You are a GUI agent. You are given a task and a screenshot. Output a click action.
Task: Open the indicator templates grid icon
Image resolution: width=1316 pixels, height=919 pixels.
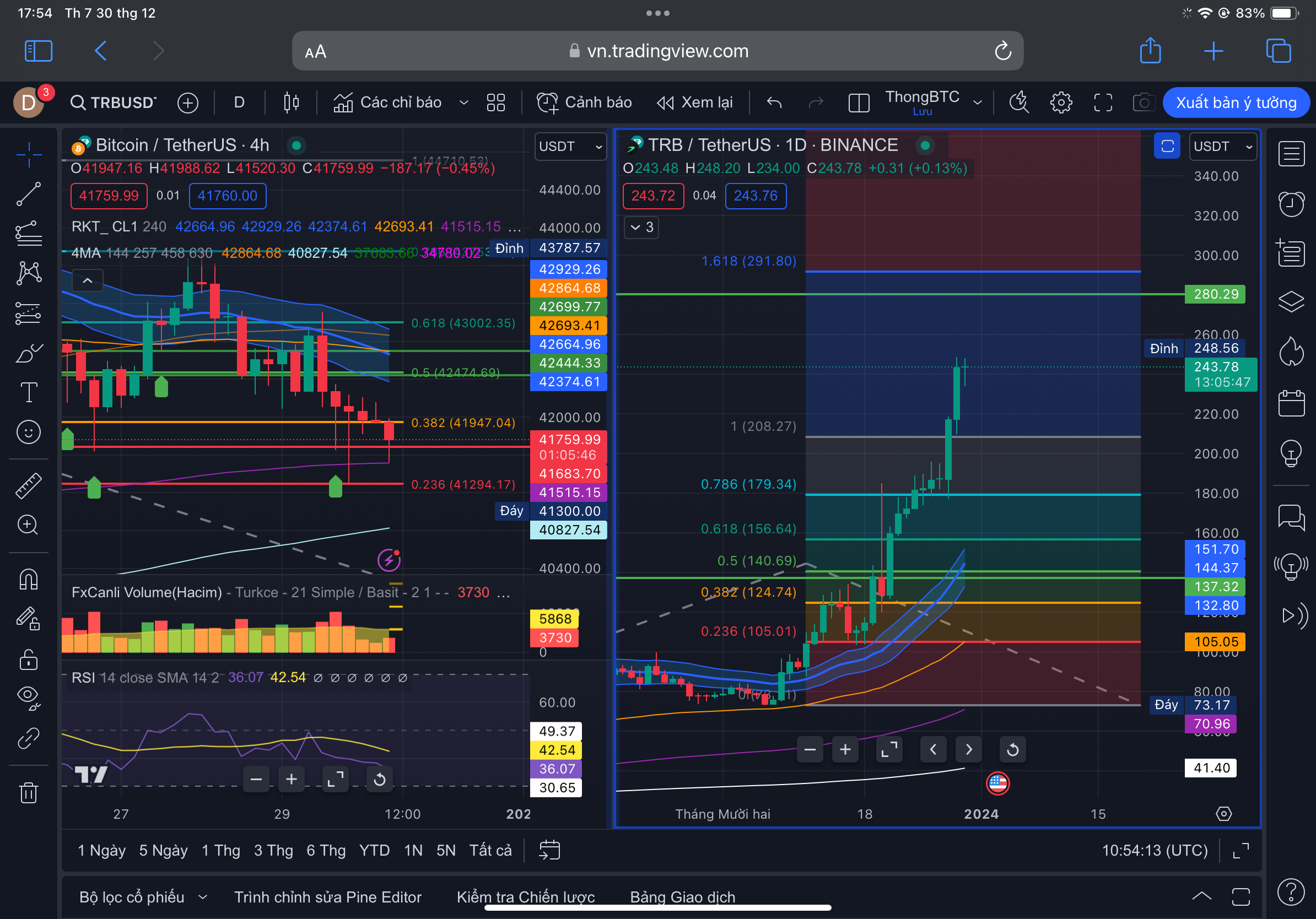[496, 102]
